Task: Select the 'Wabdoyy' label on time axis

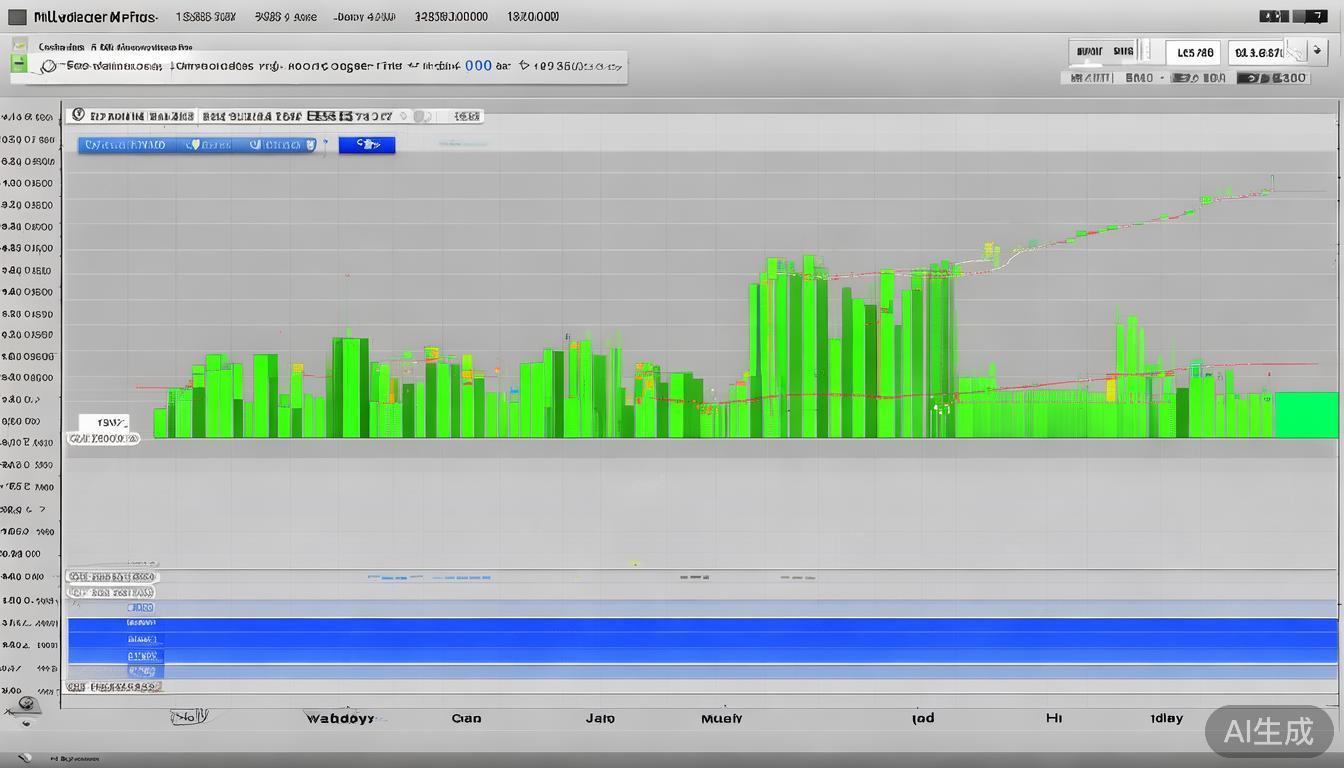Action: [340, 718]
